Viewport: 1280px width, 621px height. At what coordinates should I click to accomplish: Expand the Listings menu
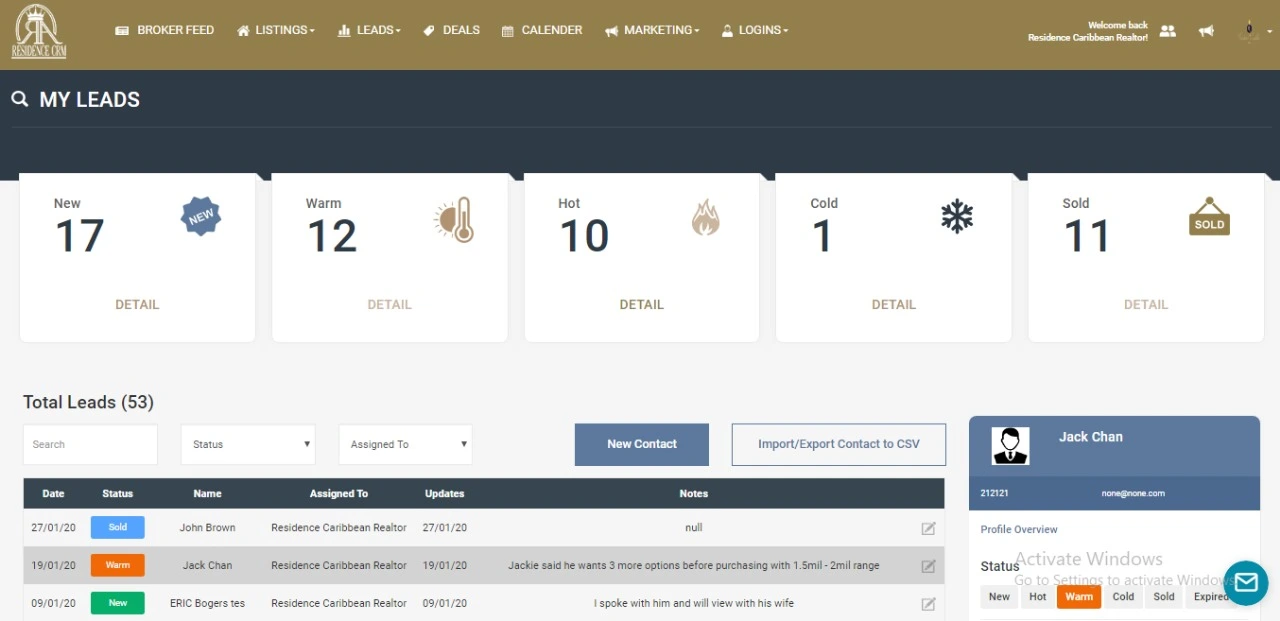pyautogui.click(x=276, y=31)
